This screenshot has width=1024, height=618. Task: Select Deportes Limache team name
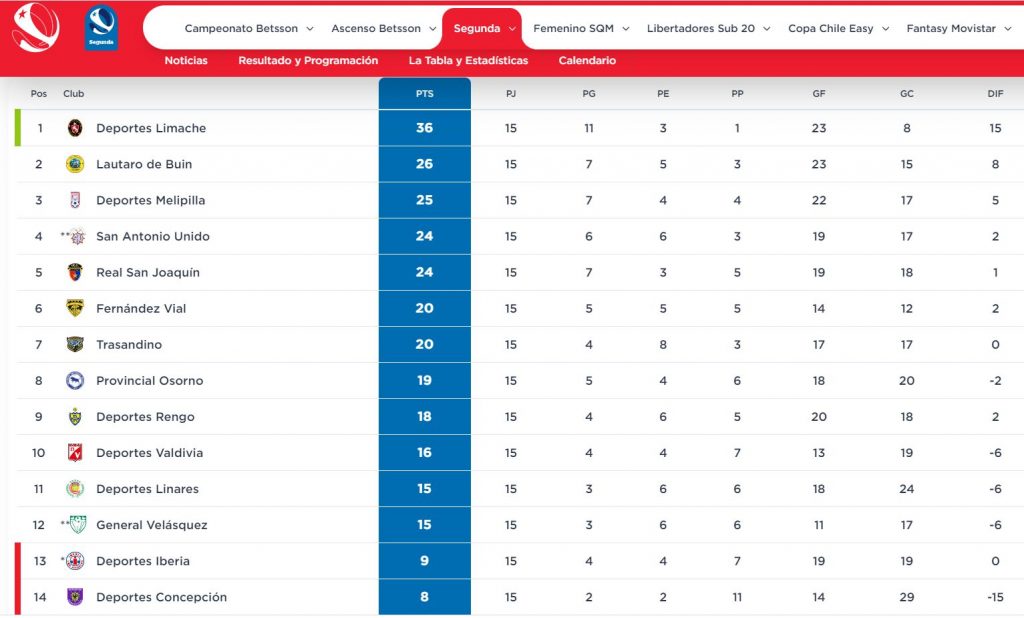tap(151, 128)
